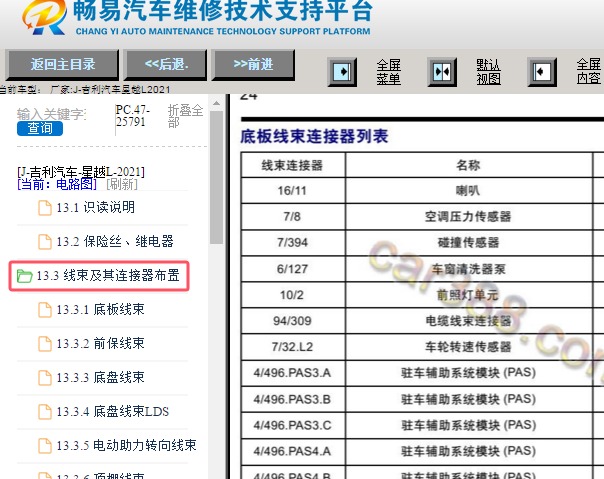Image resolution: width=604 pixels, height=479 pixels.
Task: Click the Chang Yi platform logo
Action: pyautogui.click(x=44, y=18)
